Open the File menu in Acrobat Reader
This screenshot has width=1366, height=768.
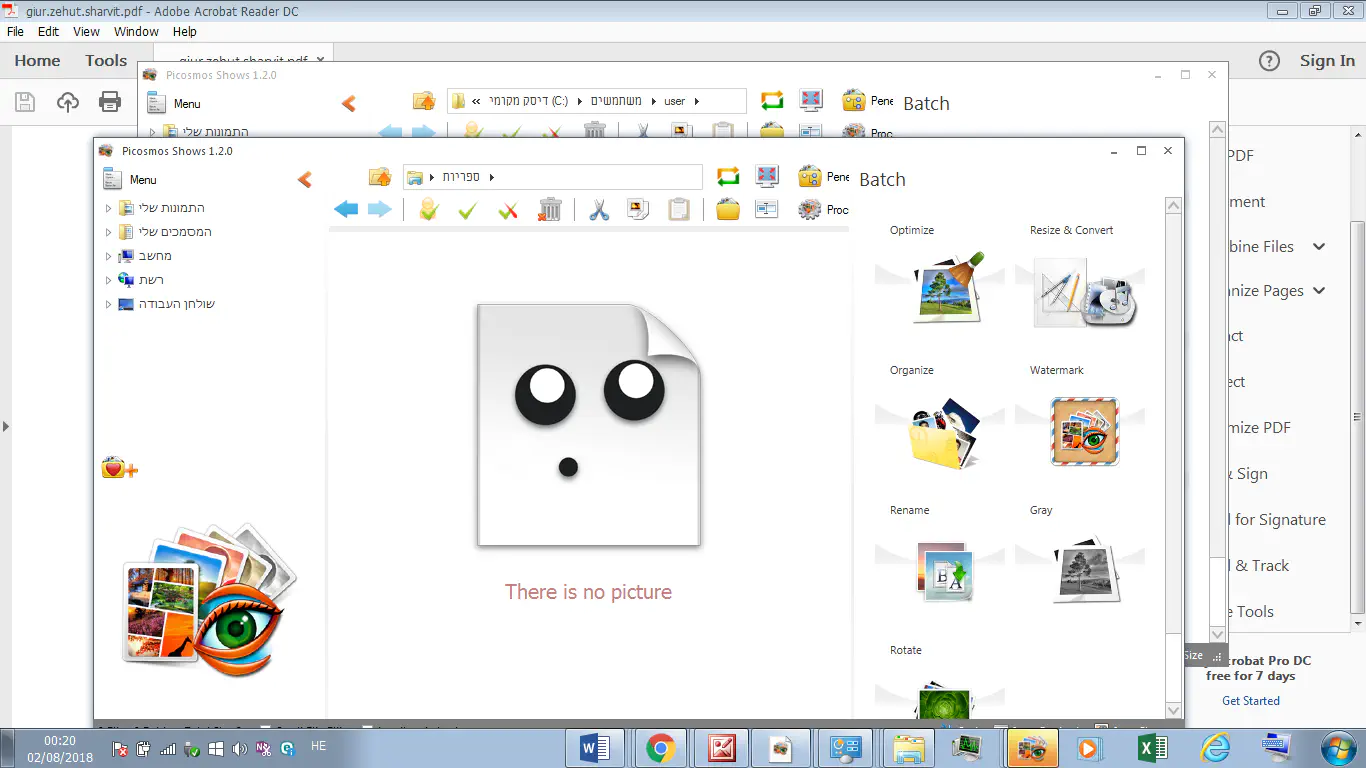(x=16, y=31)
